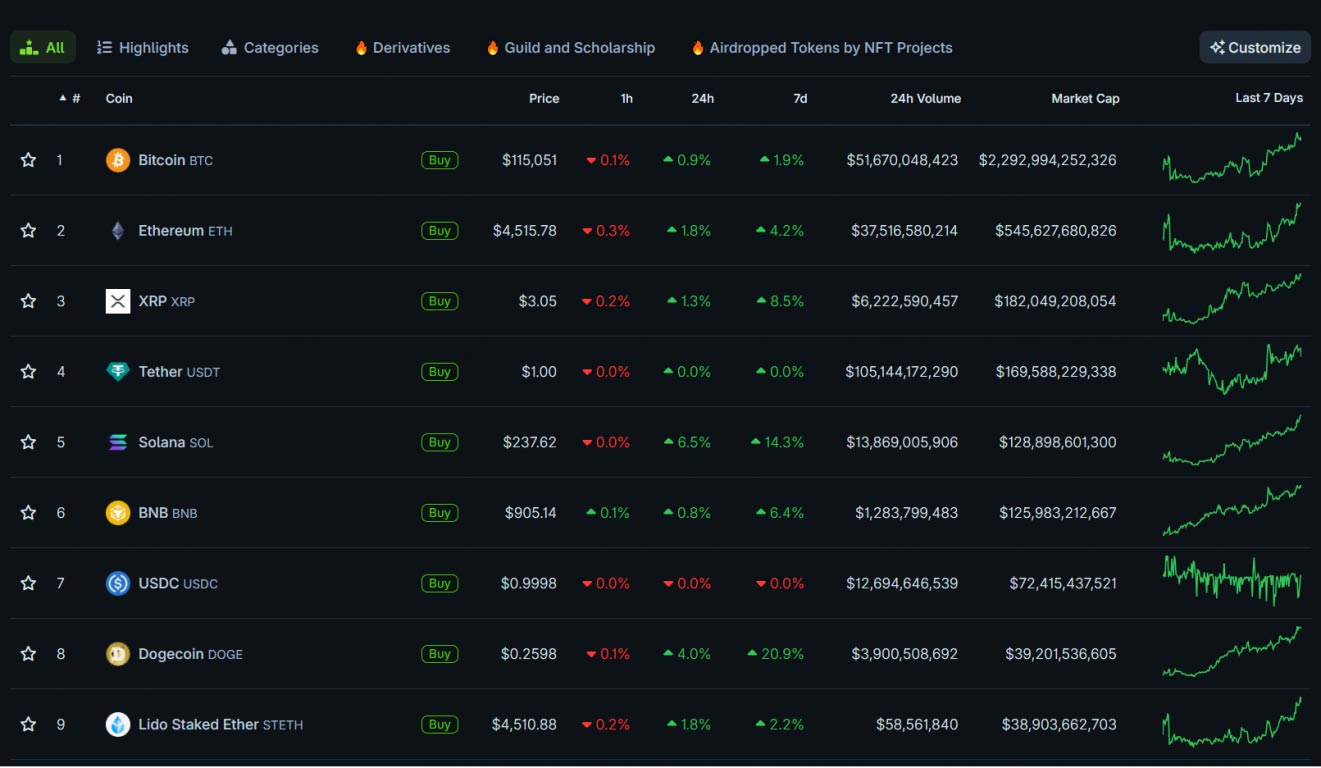Click the Bitcoin coin logo icon
Image resolution: width=1321 pixels, height=768 pixels.
point(118,160)
